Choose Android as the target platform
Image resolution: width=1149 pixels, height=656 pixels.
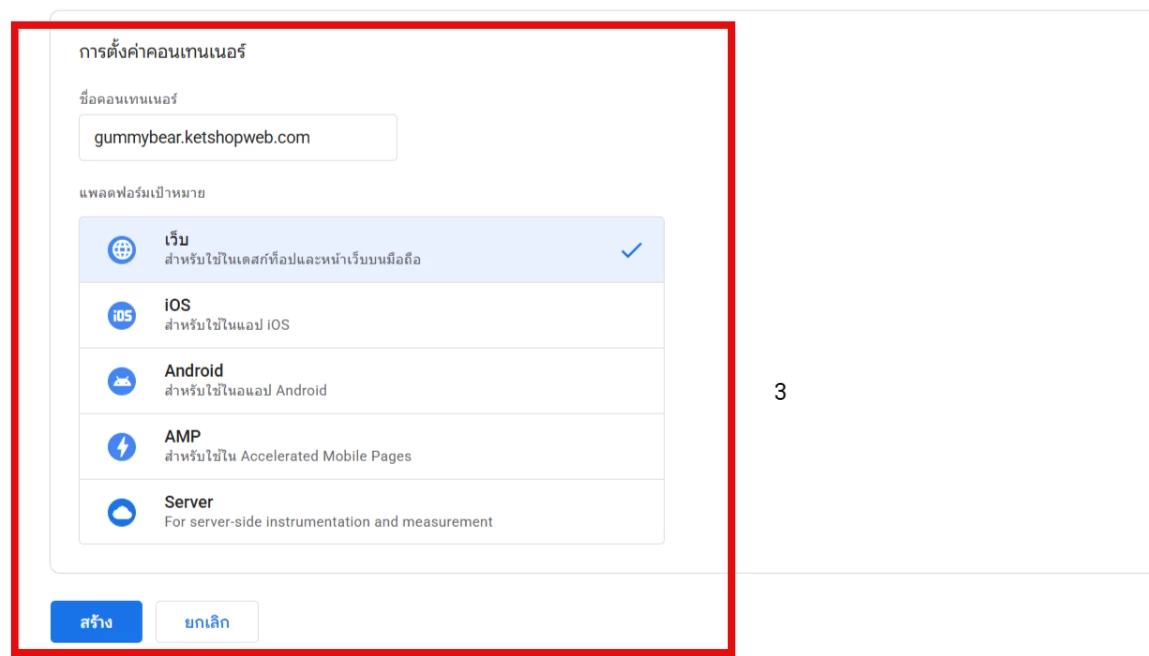371,381
